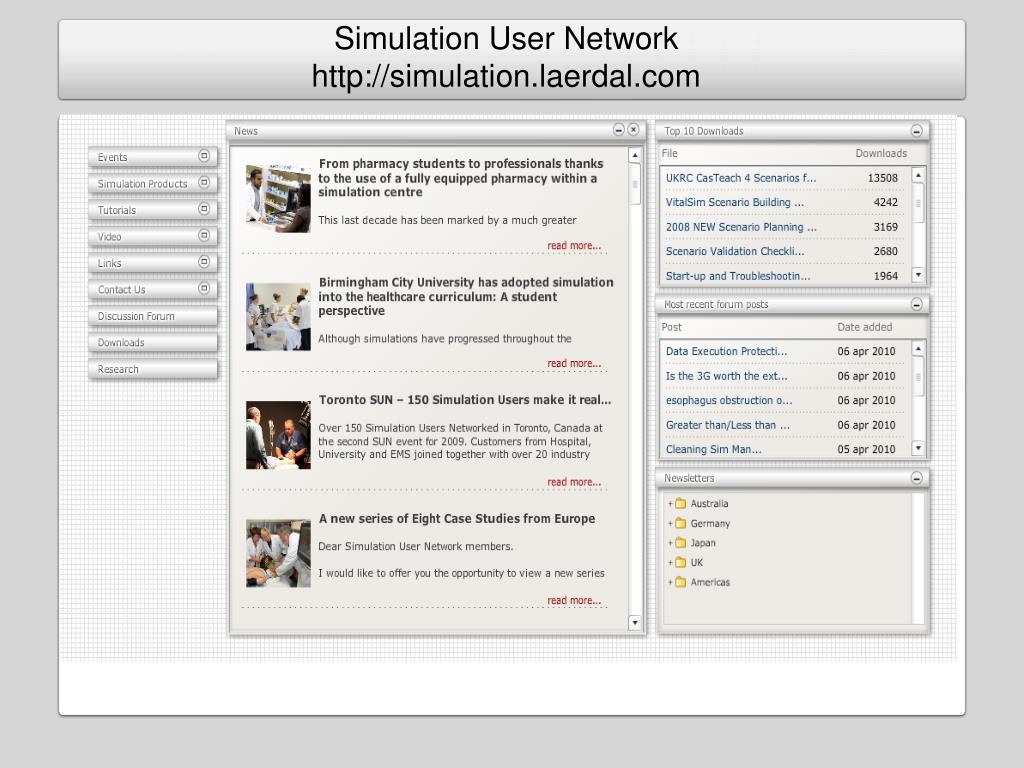Read more about Toronto SUN article

[574, 482]
